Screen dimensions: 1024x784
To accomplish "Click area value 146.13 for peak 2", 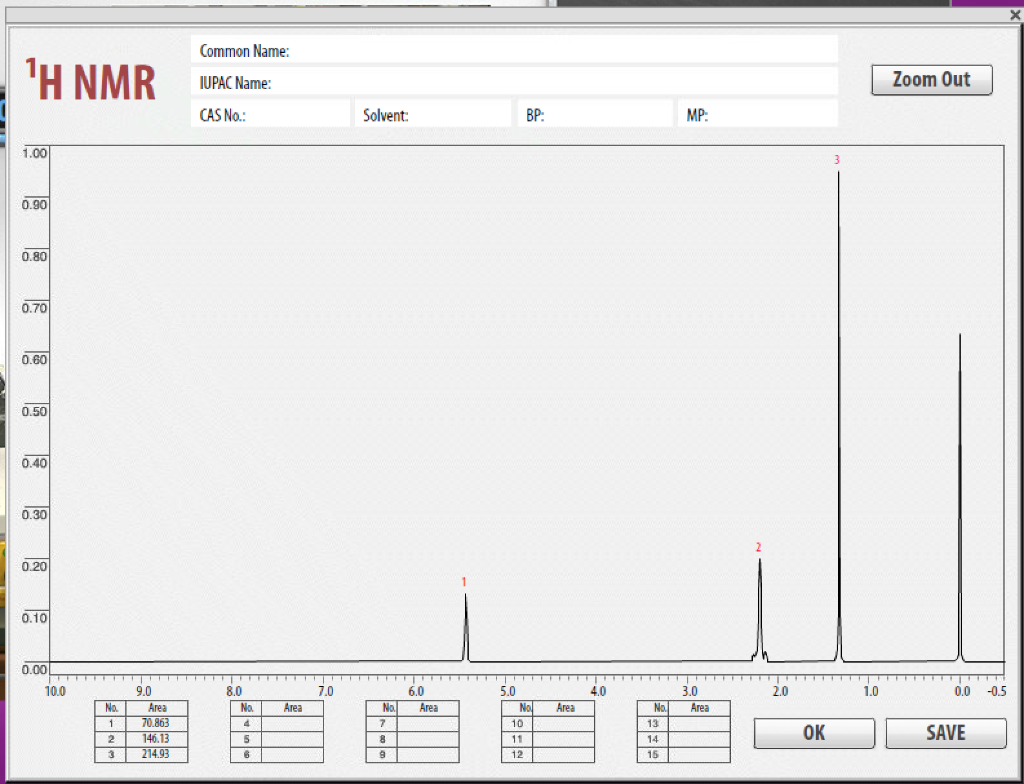I will (156, 739).
